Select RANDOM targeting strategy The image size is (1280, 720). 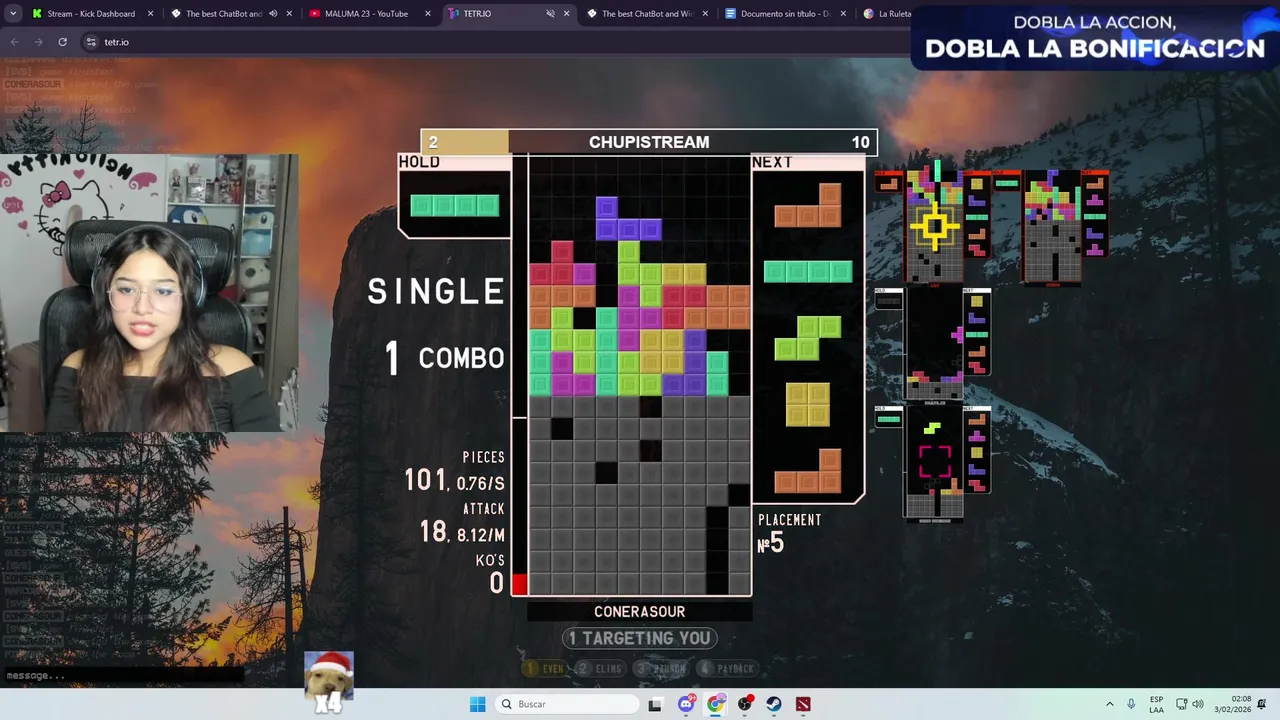coord(663,668)
